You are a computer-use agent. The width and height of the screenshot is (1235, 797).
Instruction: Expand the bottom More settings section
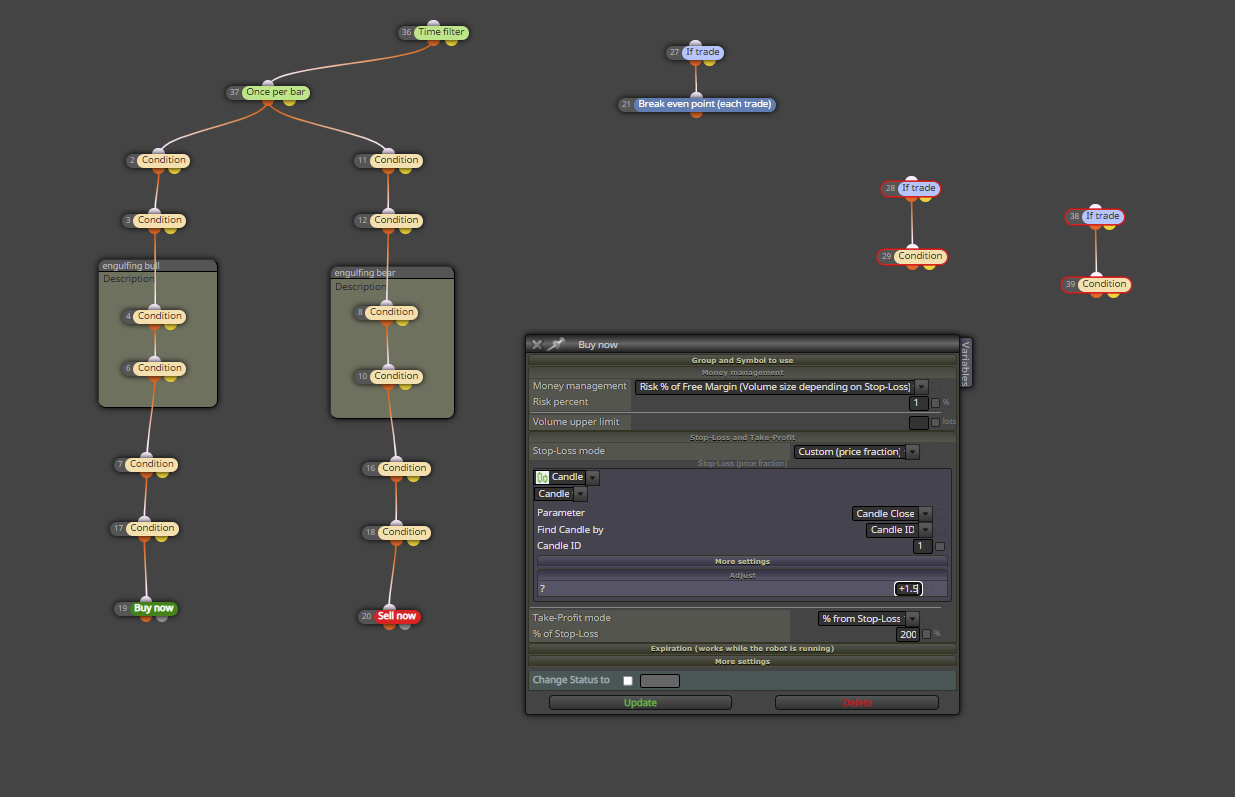point(742,662)
